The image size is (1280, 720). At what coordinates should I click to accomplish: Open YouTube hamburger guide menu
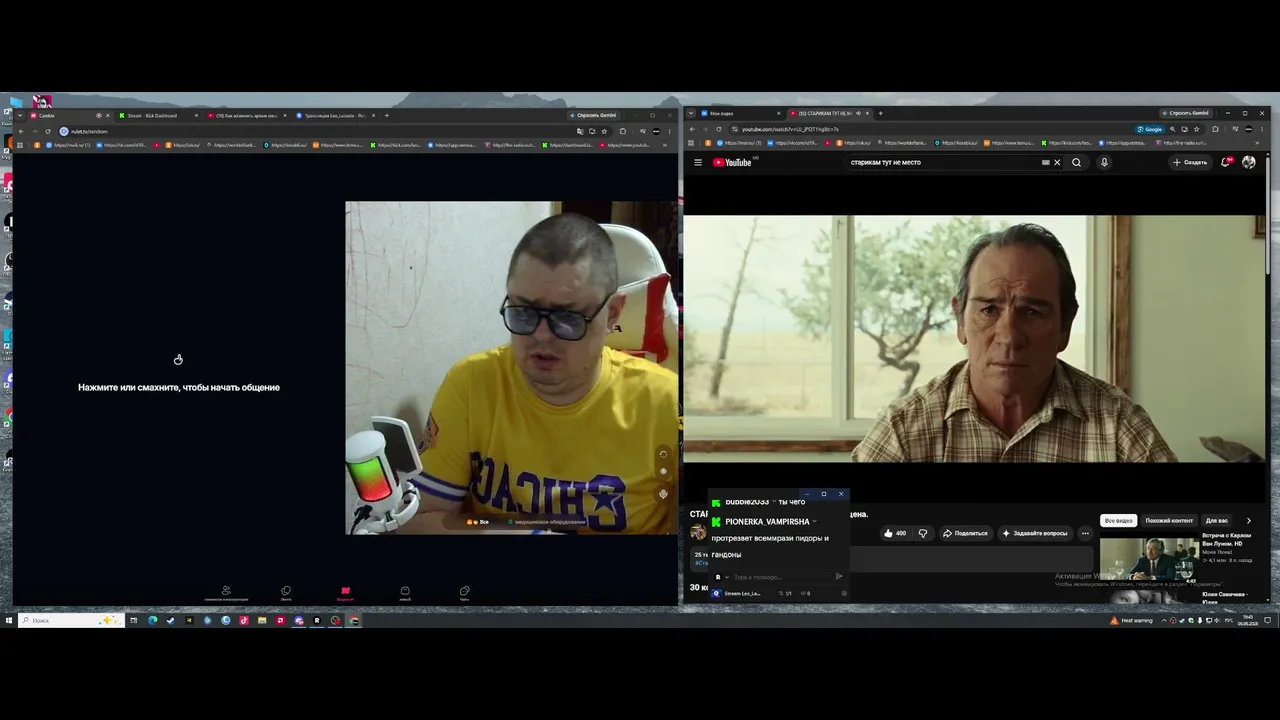698,162
